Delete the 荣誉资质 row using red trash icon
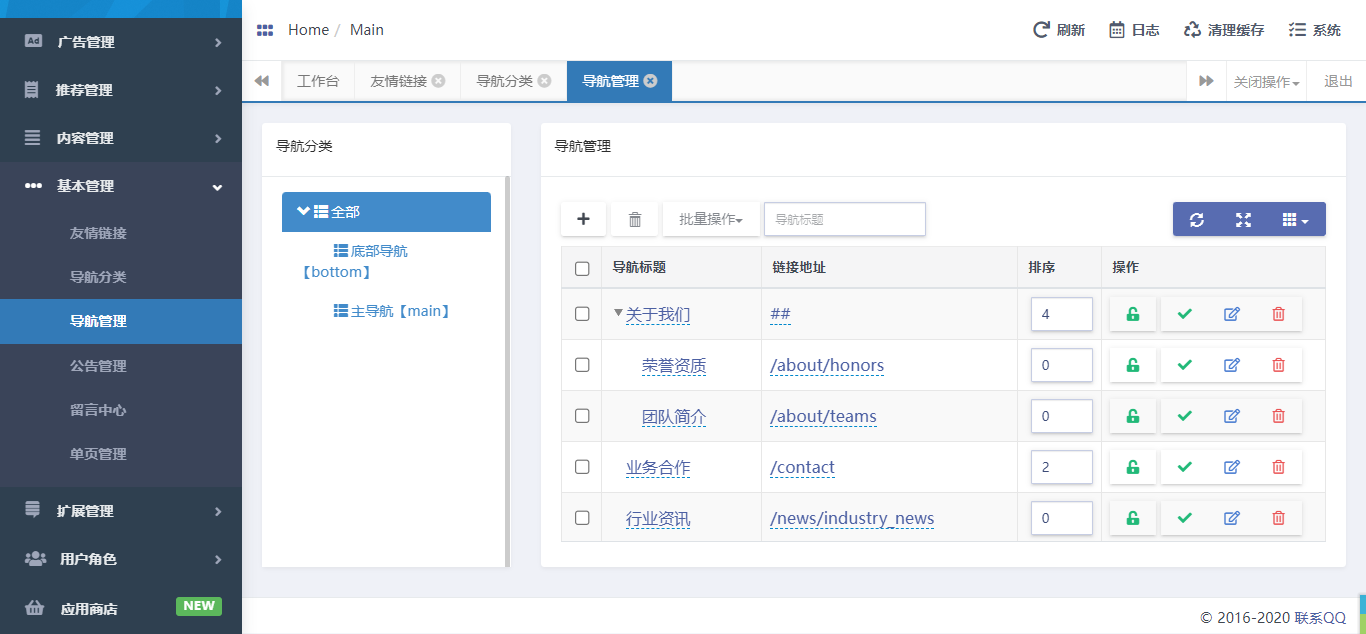The width and height of the screenshot is (1366, 634). pyautogui.click(x=1278, y=365)
